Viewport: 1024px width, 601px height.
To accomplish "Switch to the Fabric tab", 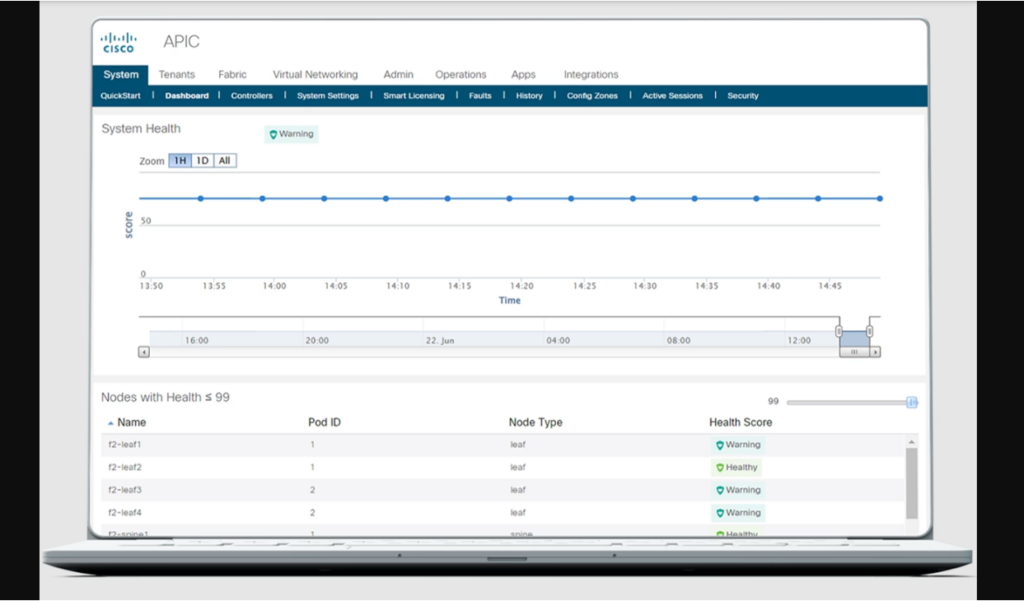I will [x=232, y=74].
